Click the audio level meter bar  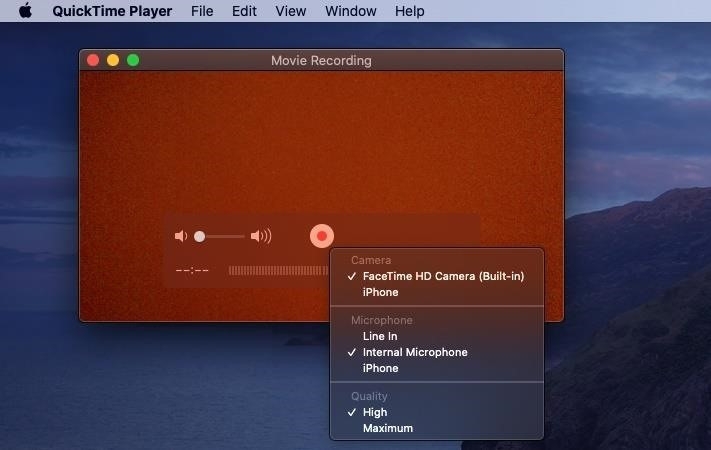pyautogui.click(x=278, y=271)
